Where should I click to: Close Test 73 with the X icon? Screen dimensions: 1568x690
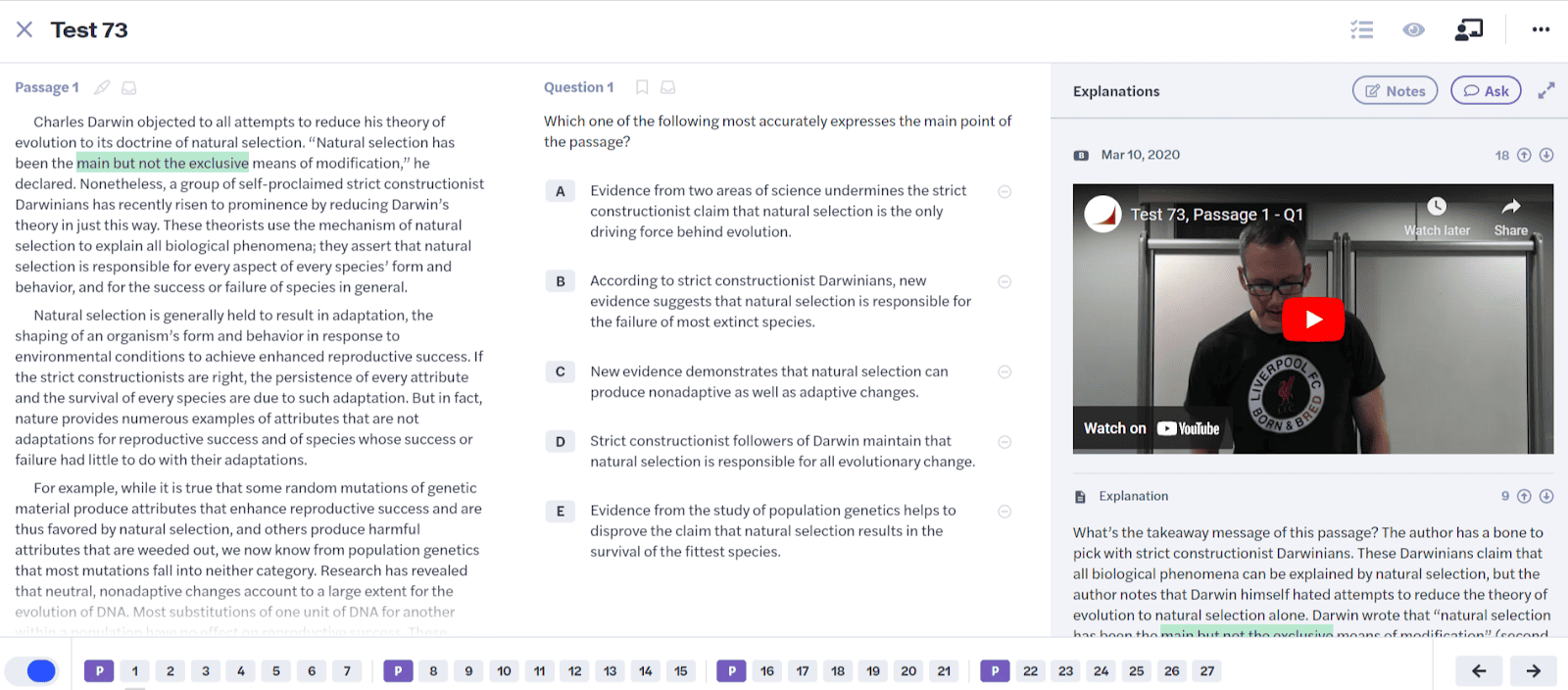point(24,29)
